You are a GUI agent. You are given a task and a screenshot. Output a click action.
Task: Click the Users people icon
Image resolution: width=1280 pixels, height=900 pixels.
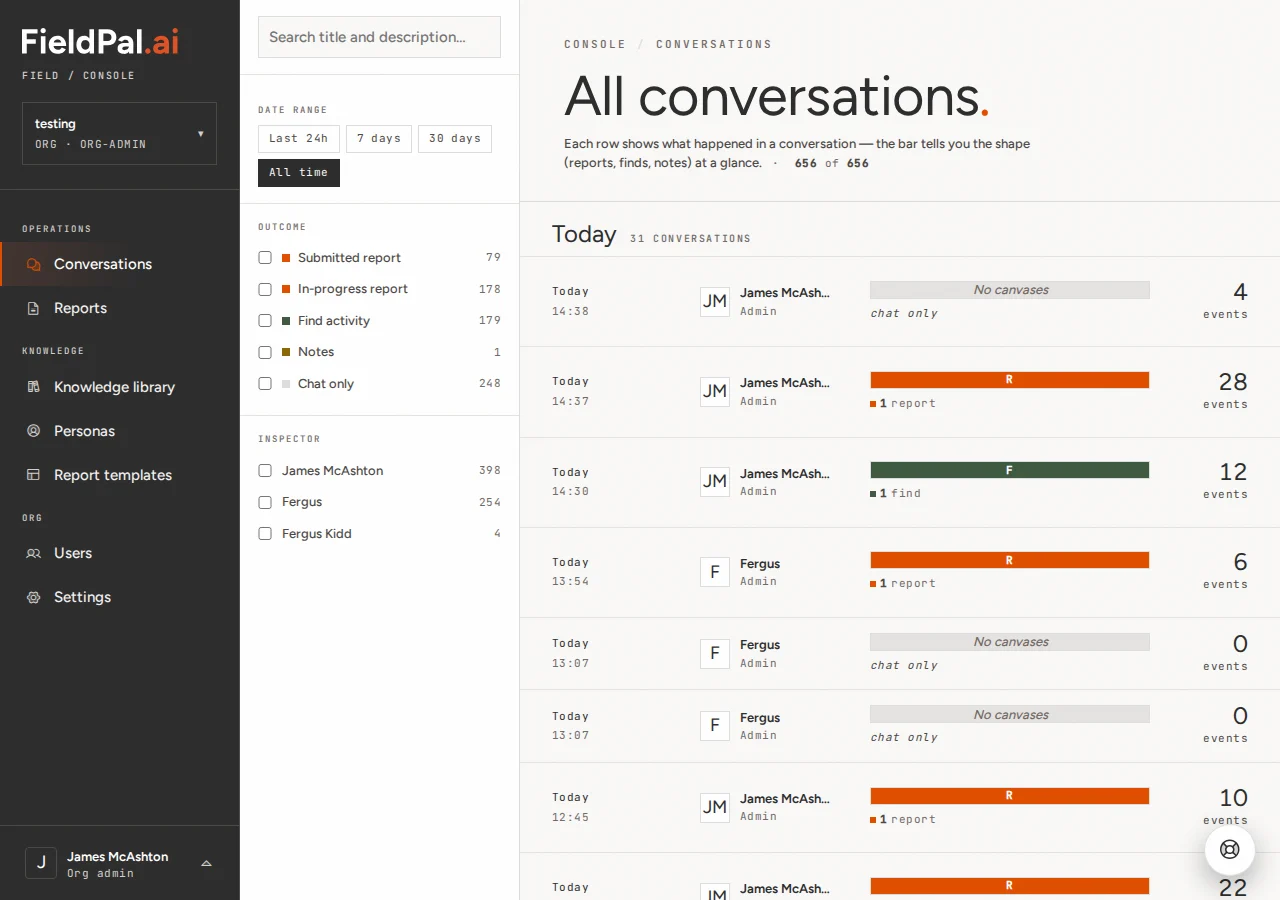(x=34, y=553)
